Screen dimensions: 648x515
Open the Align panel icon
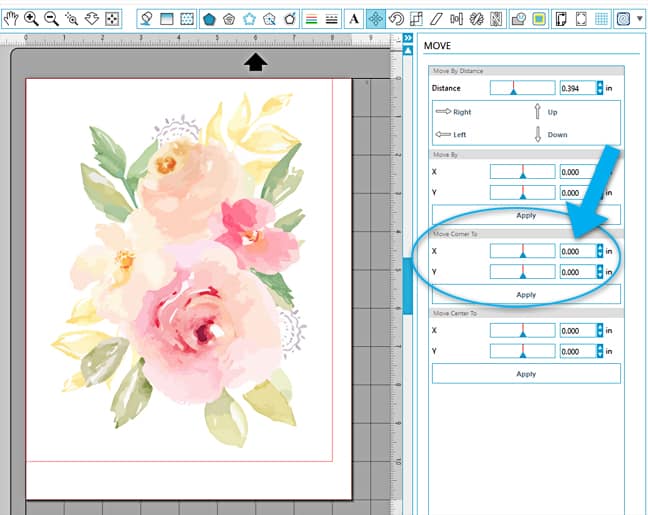[x=456, y=19]
